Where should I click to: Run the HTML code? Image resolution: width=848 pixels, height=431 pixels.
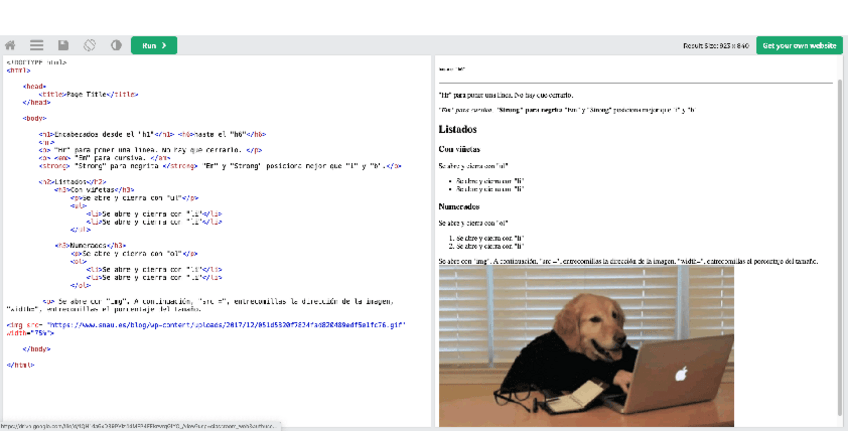(x=153, y=45)
